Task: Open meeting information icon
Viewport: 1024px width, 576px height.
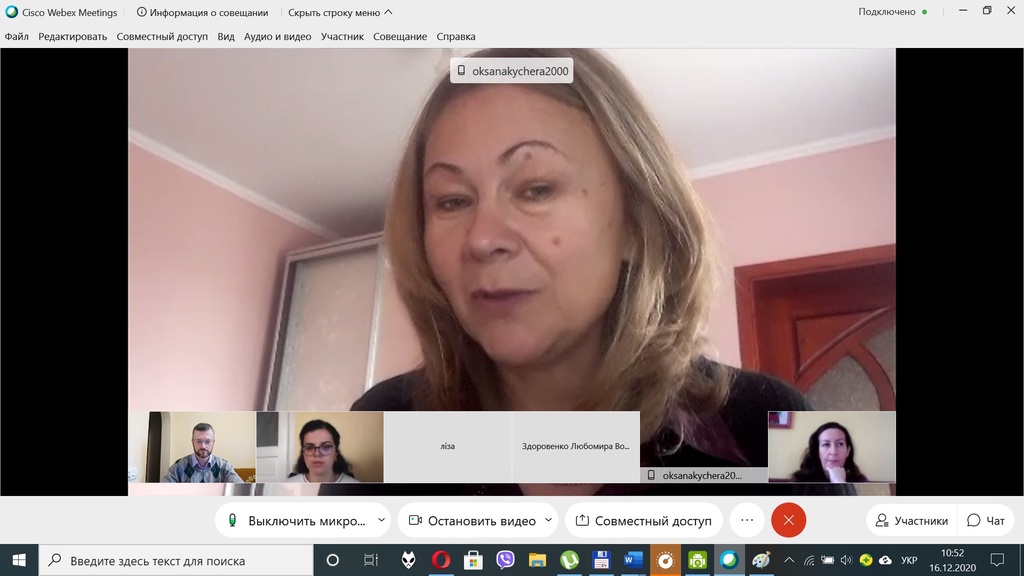Action: click(x=142, y=12)
